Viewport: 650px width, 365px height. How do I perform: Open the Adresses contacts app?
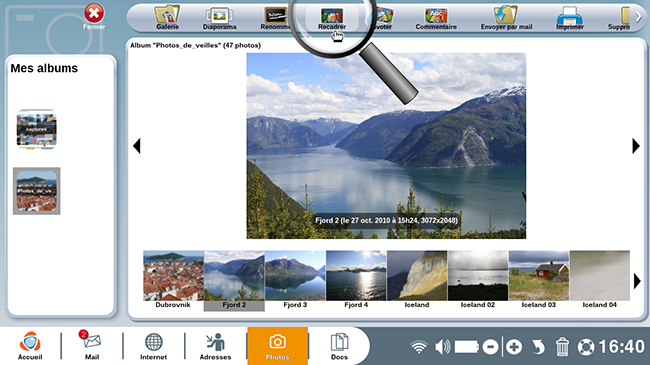tap(215, 346)
